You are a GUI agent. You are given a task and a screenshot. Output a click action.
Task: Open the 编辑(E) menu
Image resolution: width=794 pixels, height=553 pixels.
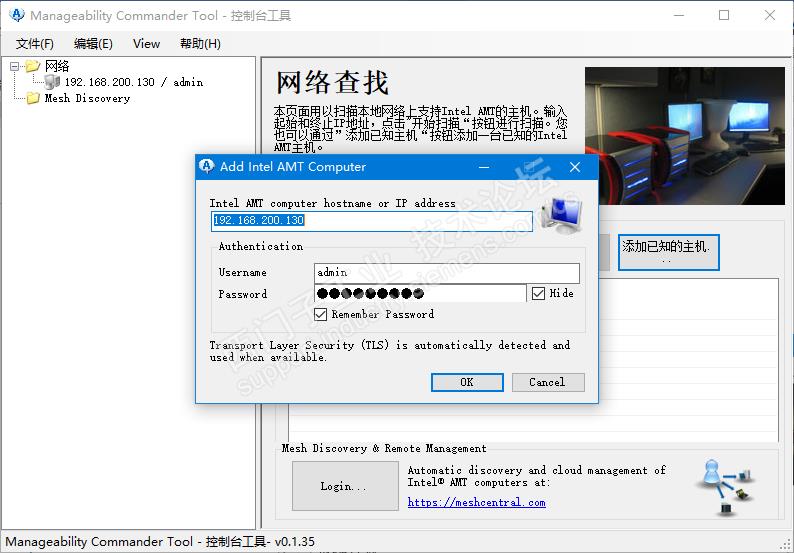point(93,44)
